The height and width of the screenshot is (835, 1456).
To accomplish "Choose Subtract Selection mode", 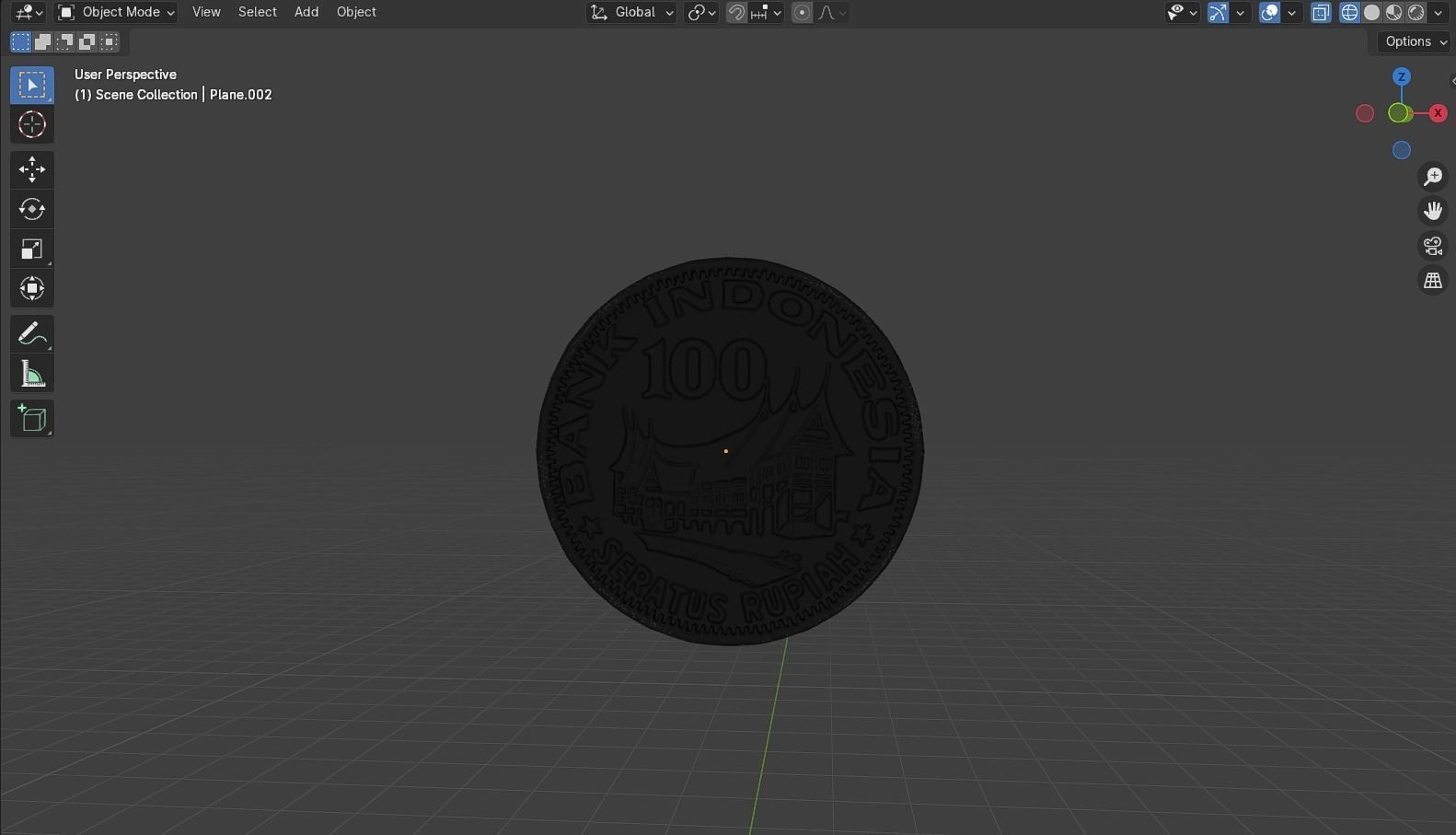I will [64, 41].
